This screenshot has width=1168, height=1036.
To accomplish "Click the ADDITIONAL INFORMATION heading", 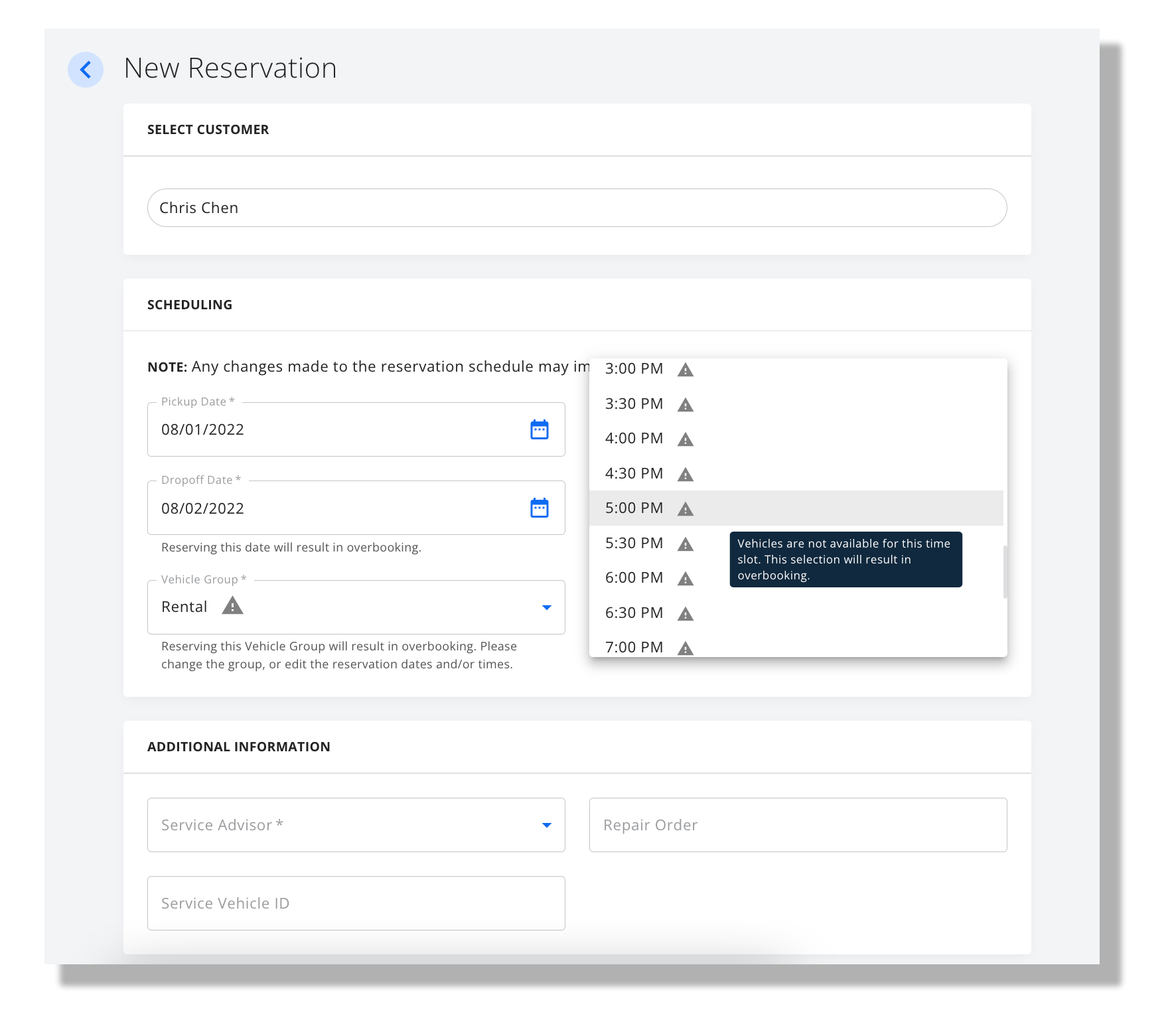I will [238, 747].
